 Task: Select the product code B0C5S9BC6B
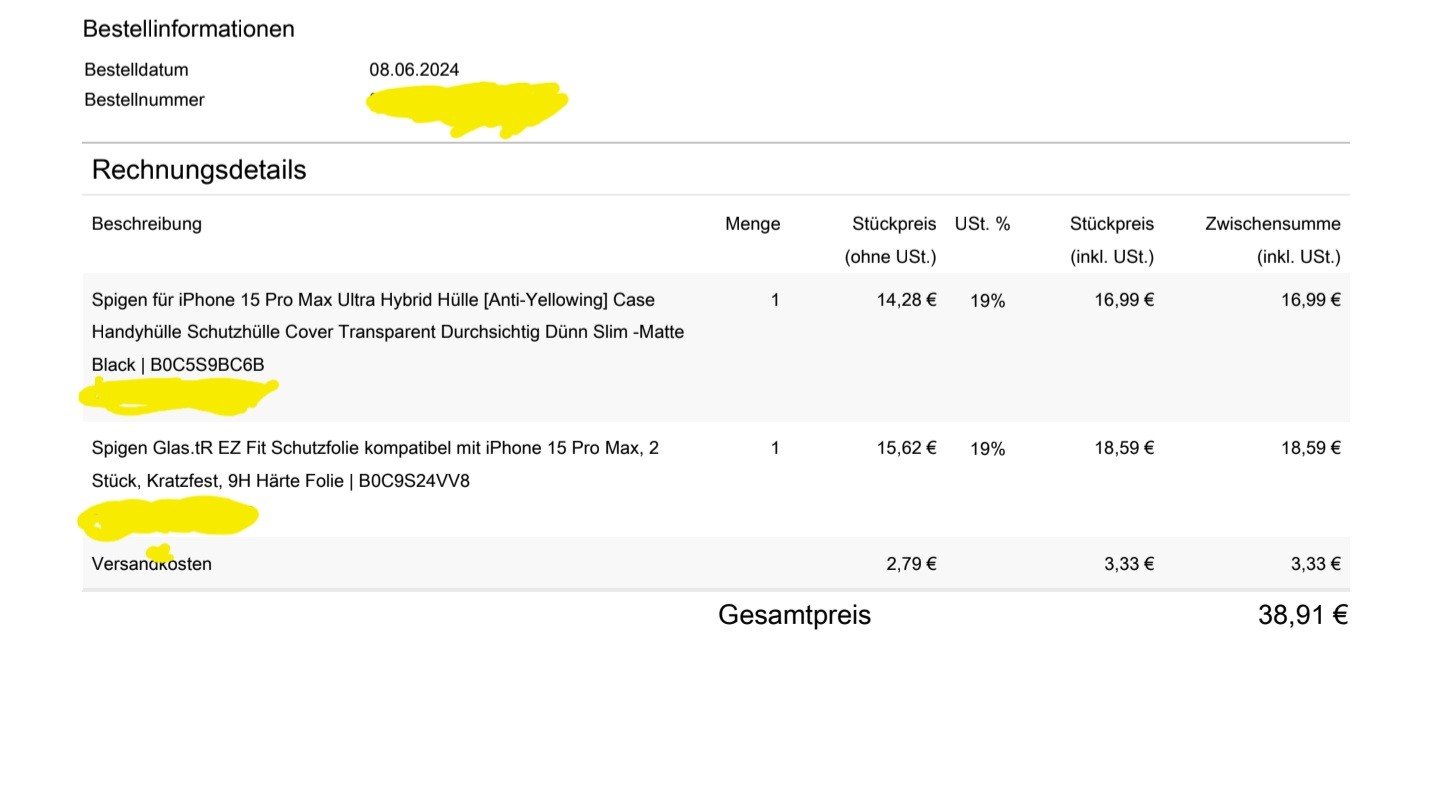pos(207,365)
